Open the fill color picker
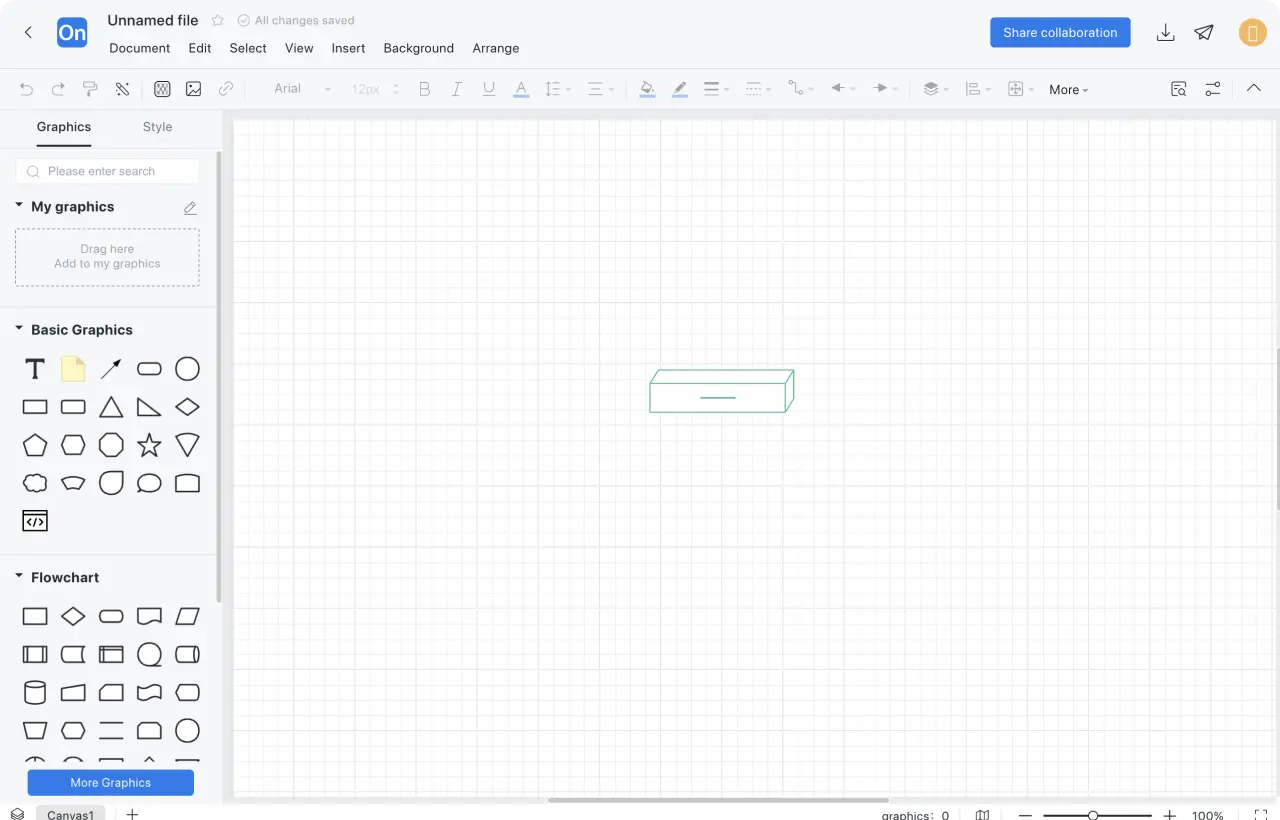 click(647, 89)
